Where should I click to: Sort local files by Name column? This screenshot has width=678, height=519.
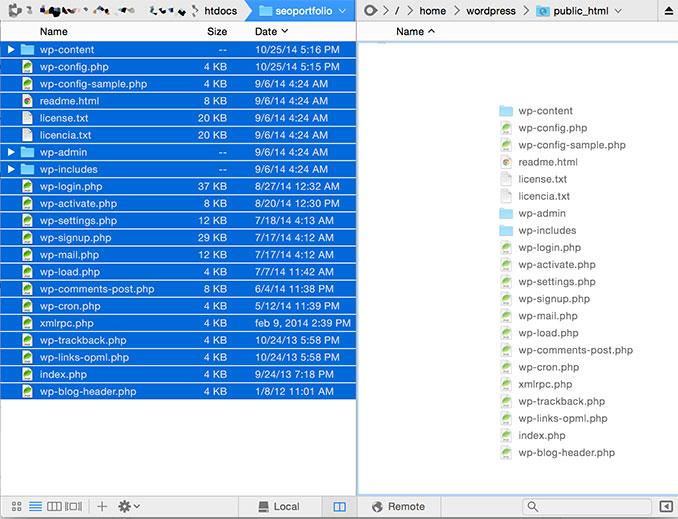(x=54, y=32)
